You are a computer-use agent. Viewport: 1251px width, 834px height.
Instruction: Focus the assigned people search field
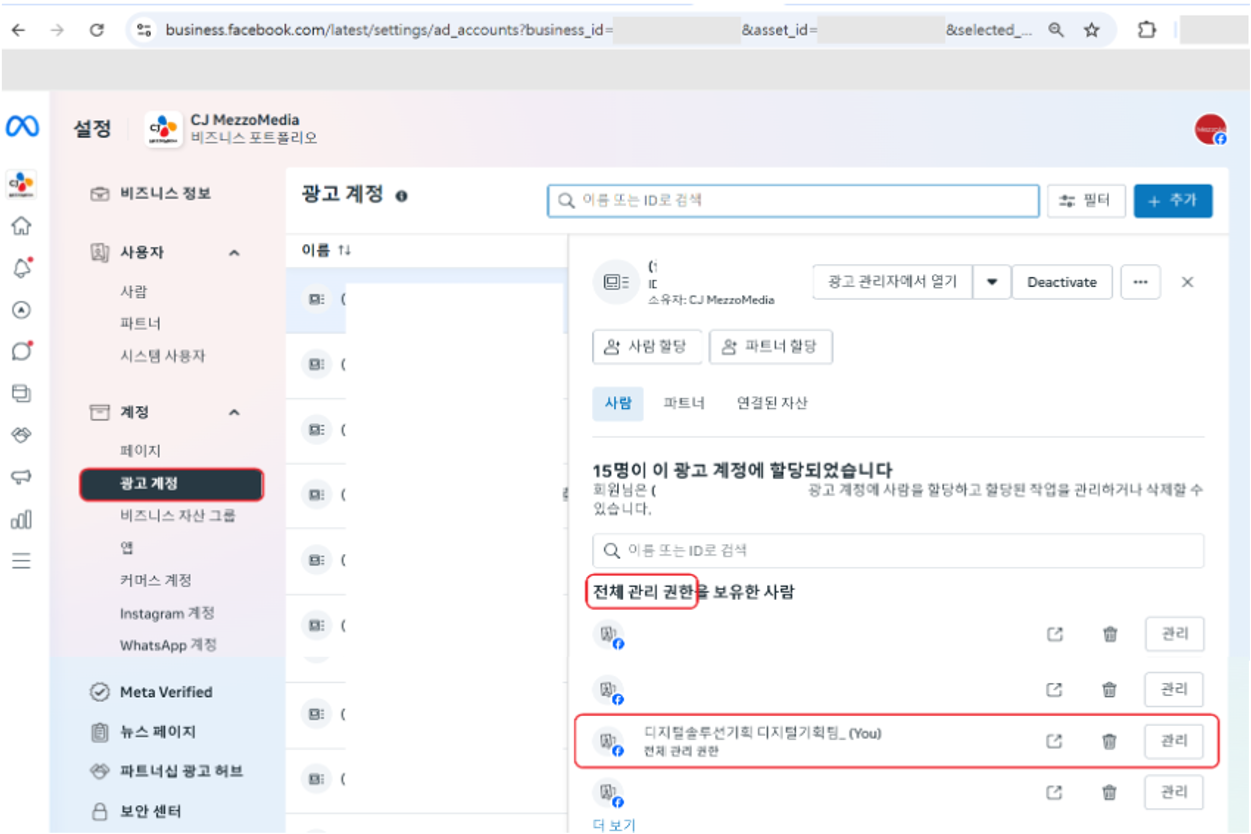coord(898,551)
